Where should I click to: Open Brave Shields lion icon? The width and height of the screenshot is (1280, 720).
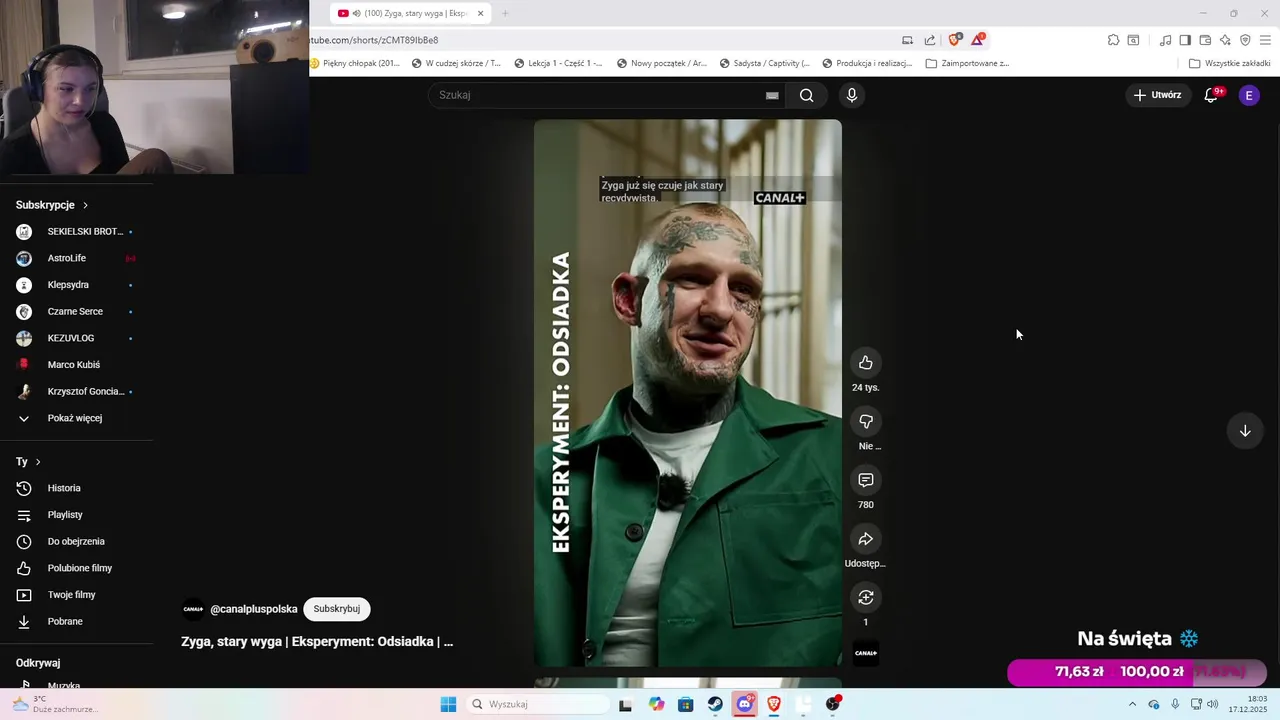(954, 40)
